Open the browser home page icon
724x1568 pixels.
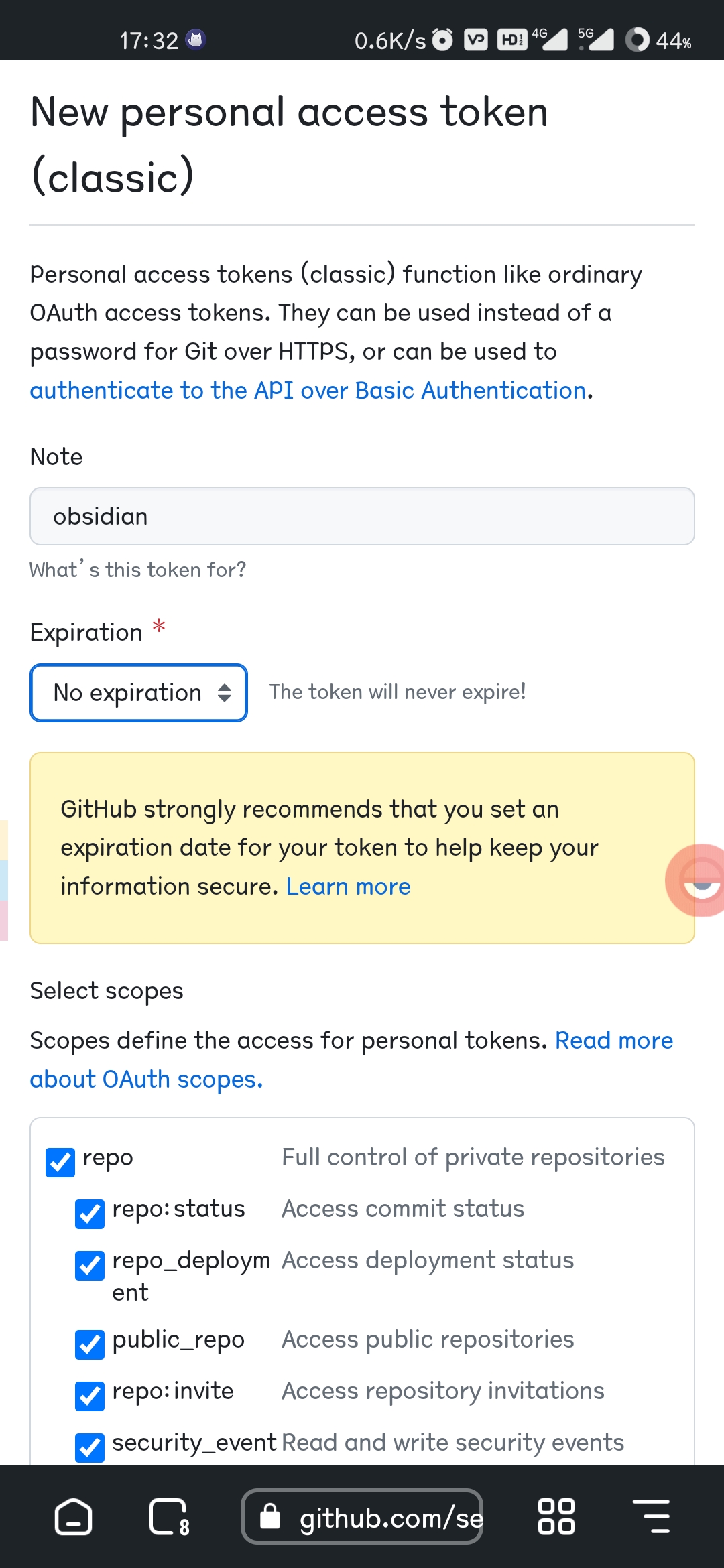point(73,1516)
